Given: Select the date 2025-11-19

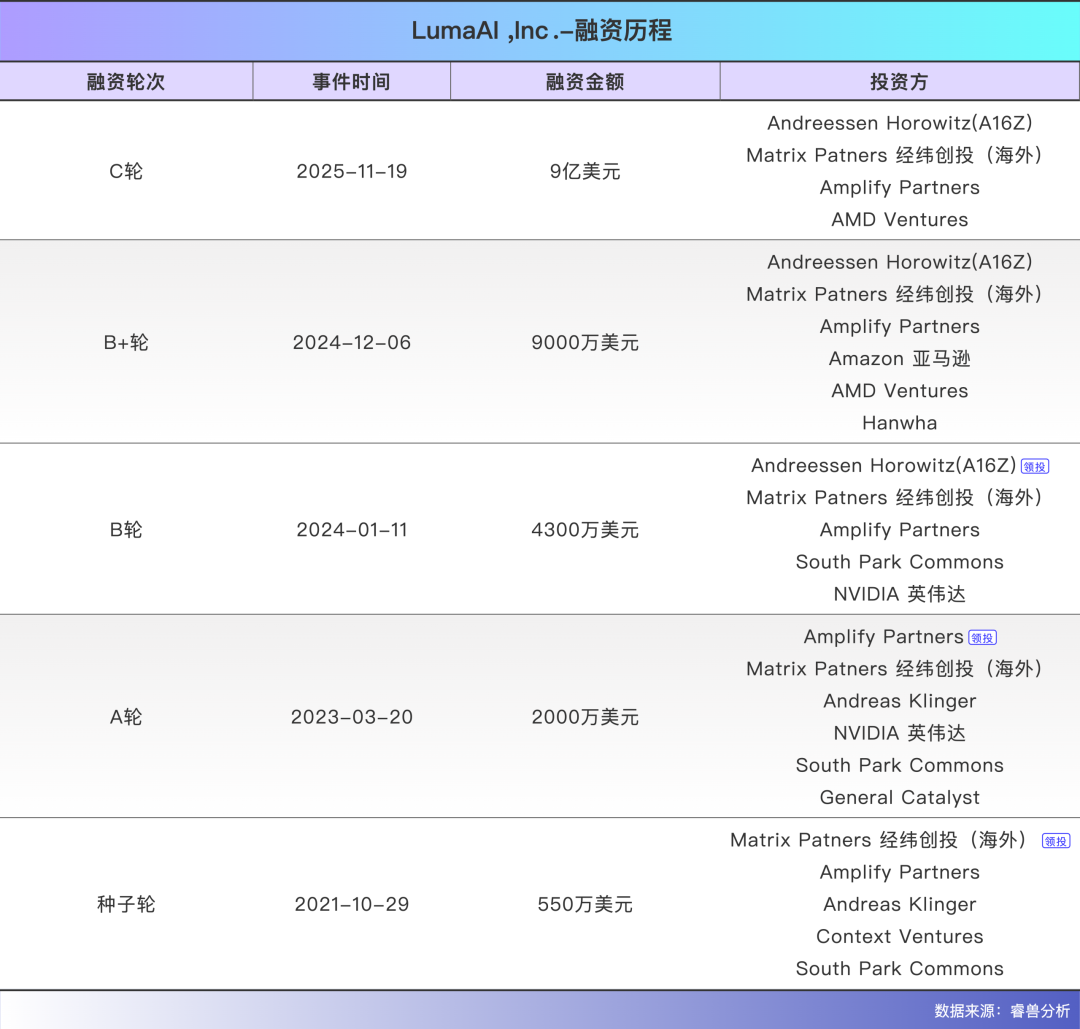Looking at the screenshot, I should 351,171.
